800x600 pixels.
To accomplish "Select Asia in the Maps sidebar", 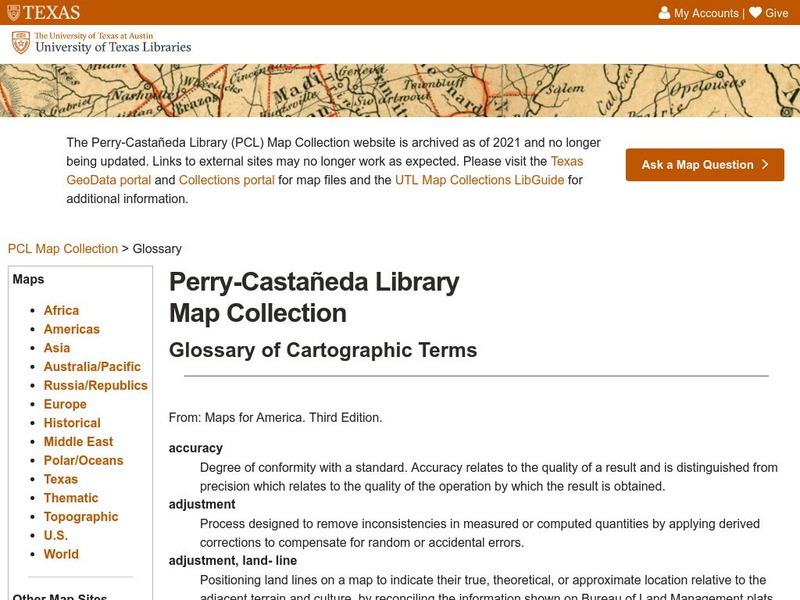I will click(57, 348).
